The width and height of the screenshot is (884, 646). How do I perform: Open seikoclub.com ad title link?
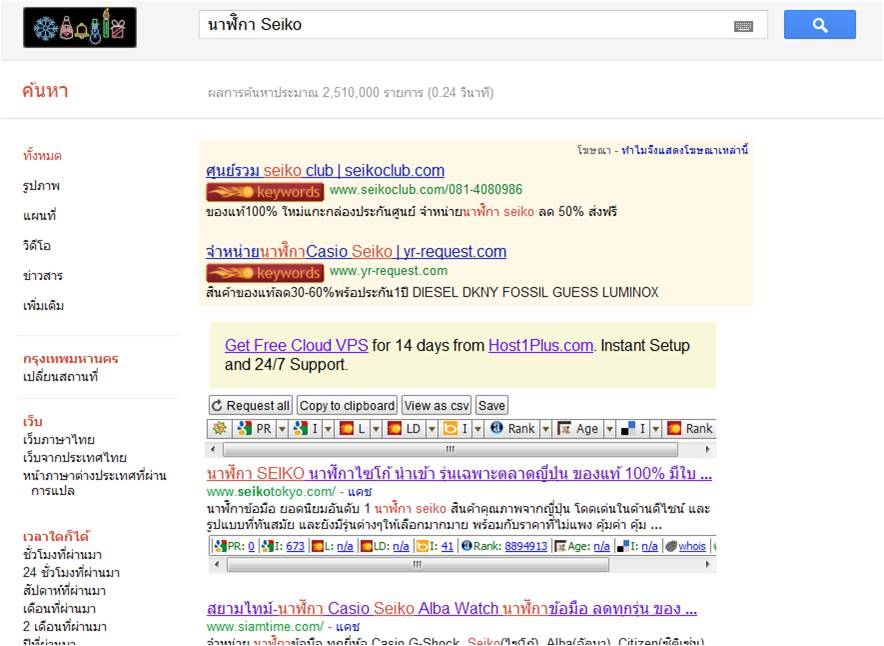point(325,170)
